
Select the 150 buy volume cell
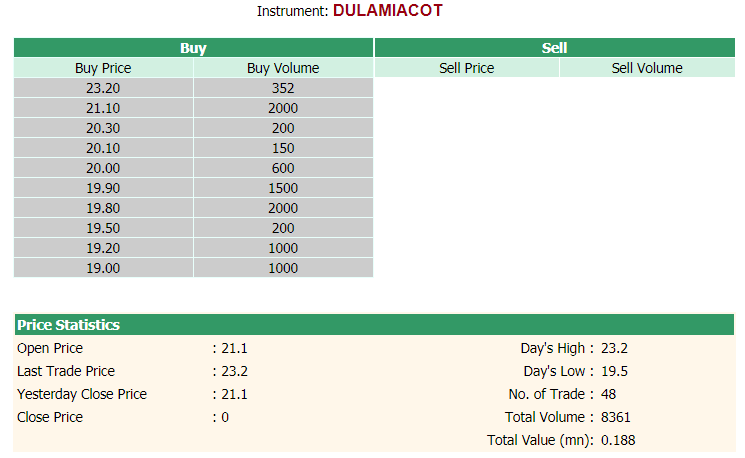point(283,148)
